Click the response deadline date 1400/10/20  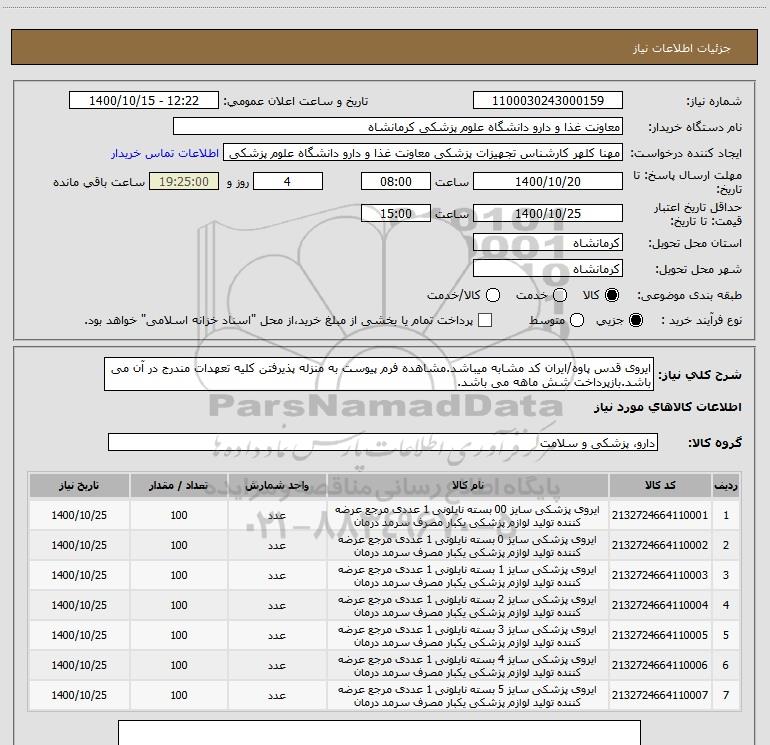pyautogui.click(x=548, y=181)
